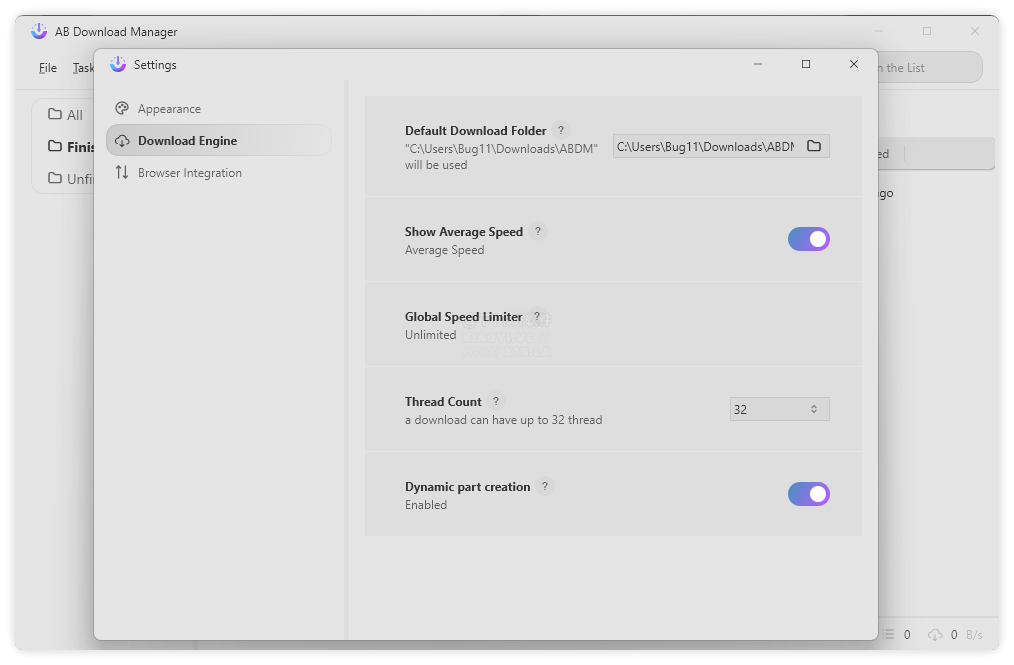This screenshot has height=665, width=1014.
Task: Click the Thread Count stepper arrows
Action: [814, 409]
